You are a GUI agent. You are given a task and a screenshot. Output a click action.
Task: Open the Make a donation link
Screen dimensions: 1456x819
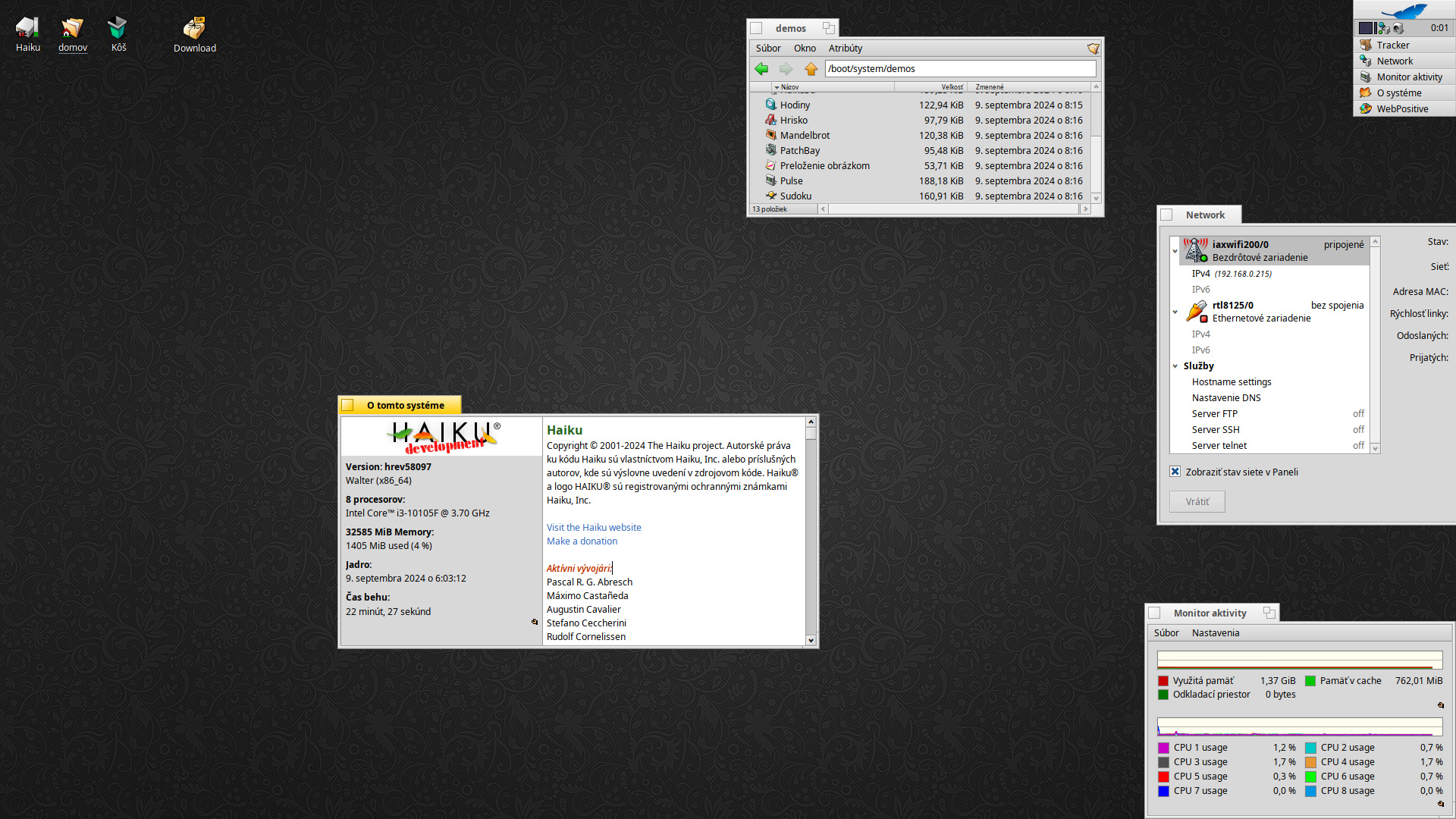coord(582,541)
